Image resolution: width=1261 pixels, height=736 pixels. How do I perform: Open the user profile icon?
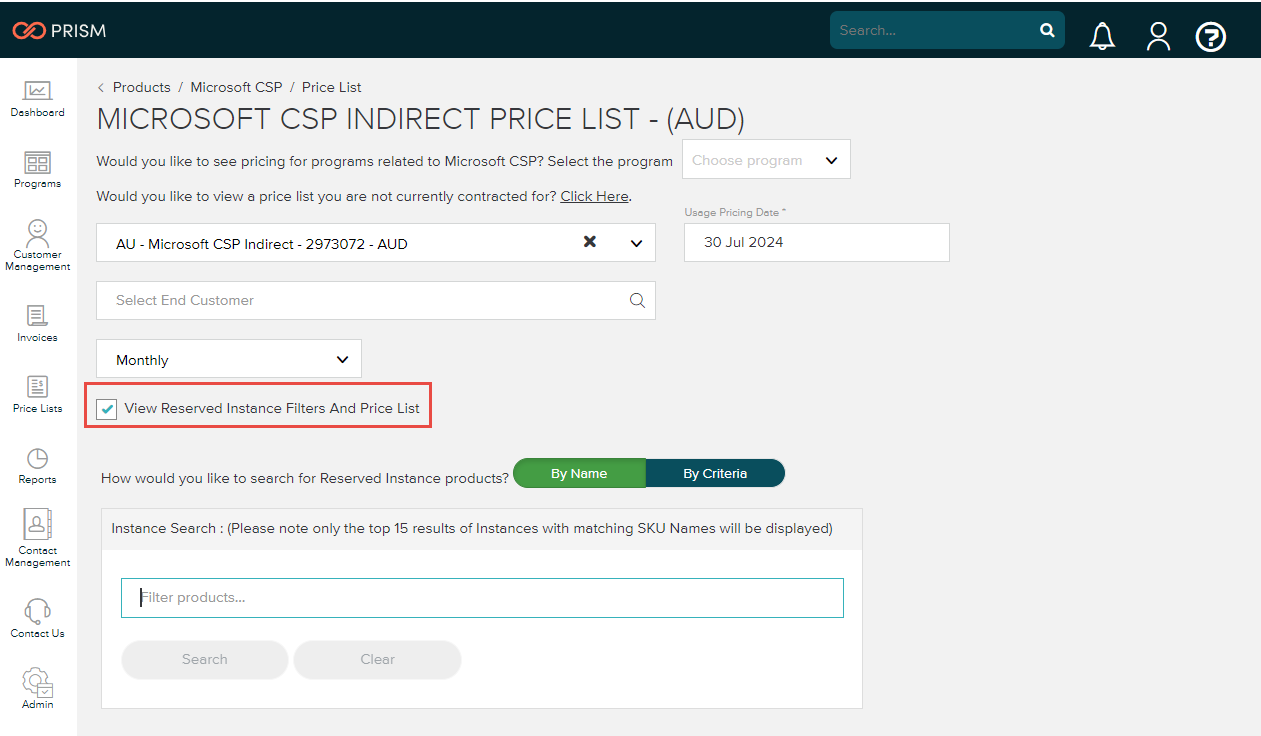click(x=1158, y=37)
